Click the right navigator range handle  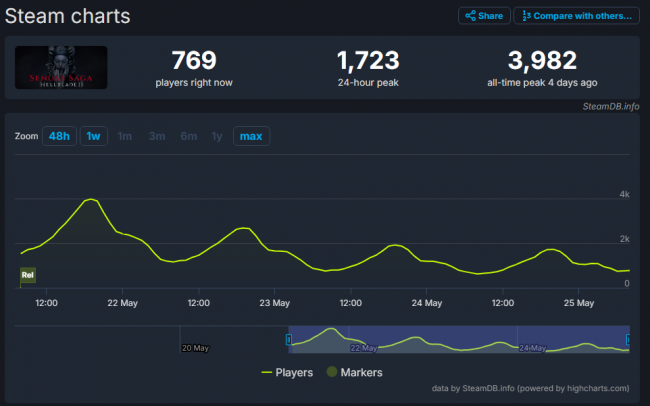[x=628, y=340]
